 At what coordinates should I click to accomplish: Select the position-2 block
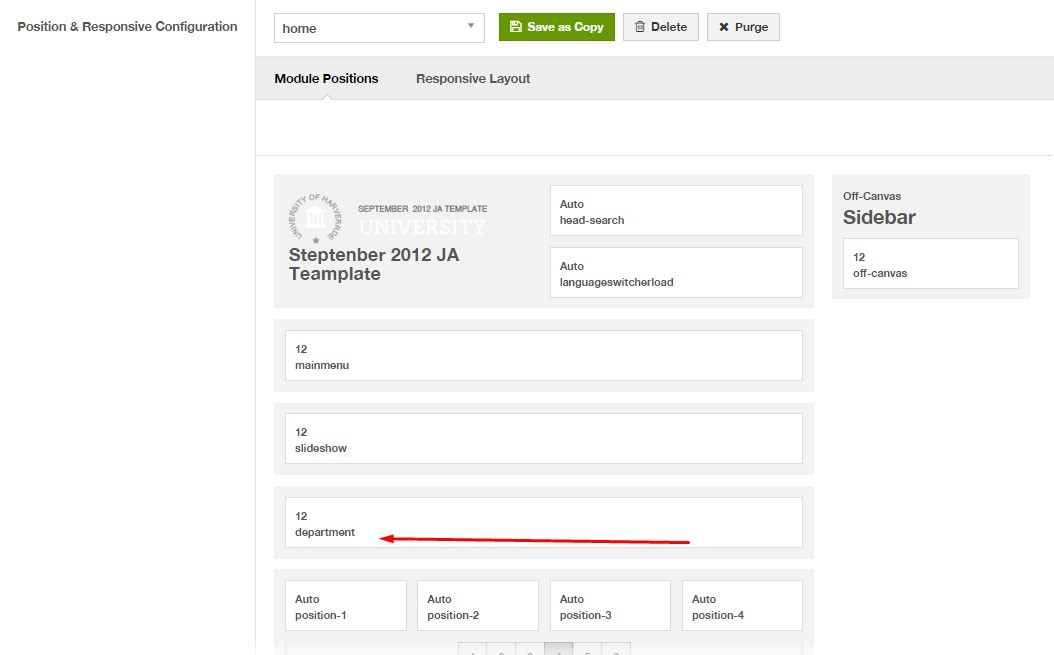coord(478,606)
